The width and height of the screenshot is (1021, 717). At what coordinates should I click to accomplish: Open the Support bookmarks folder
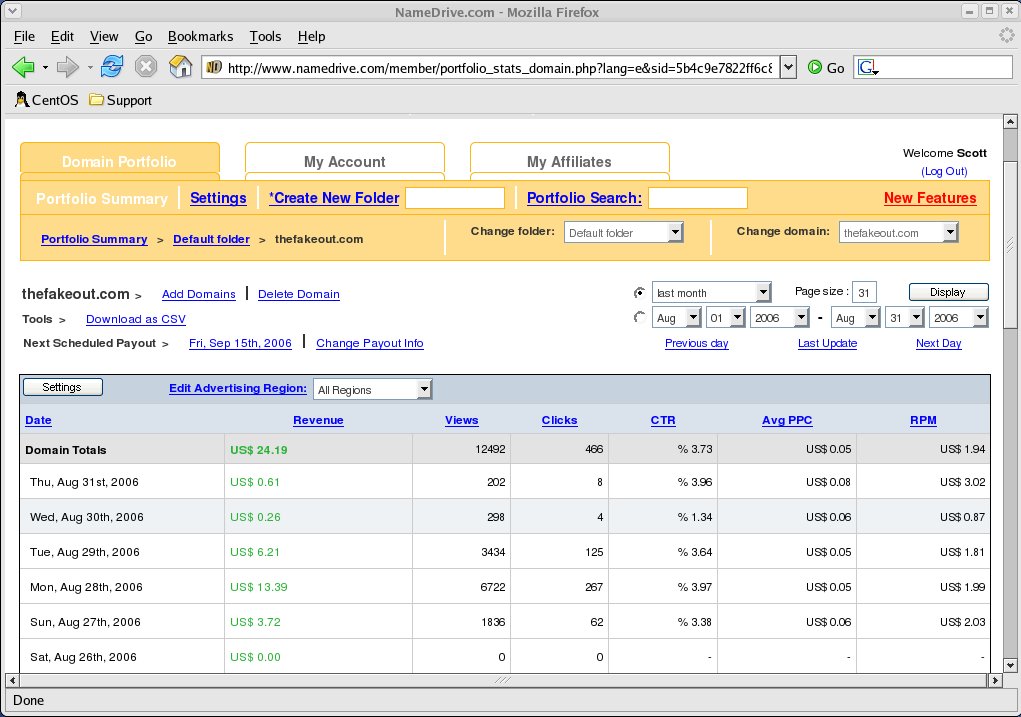(x=120, y=100)
